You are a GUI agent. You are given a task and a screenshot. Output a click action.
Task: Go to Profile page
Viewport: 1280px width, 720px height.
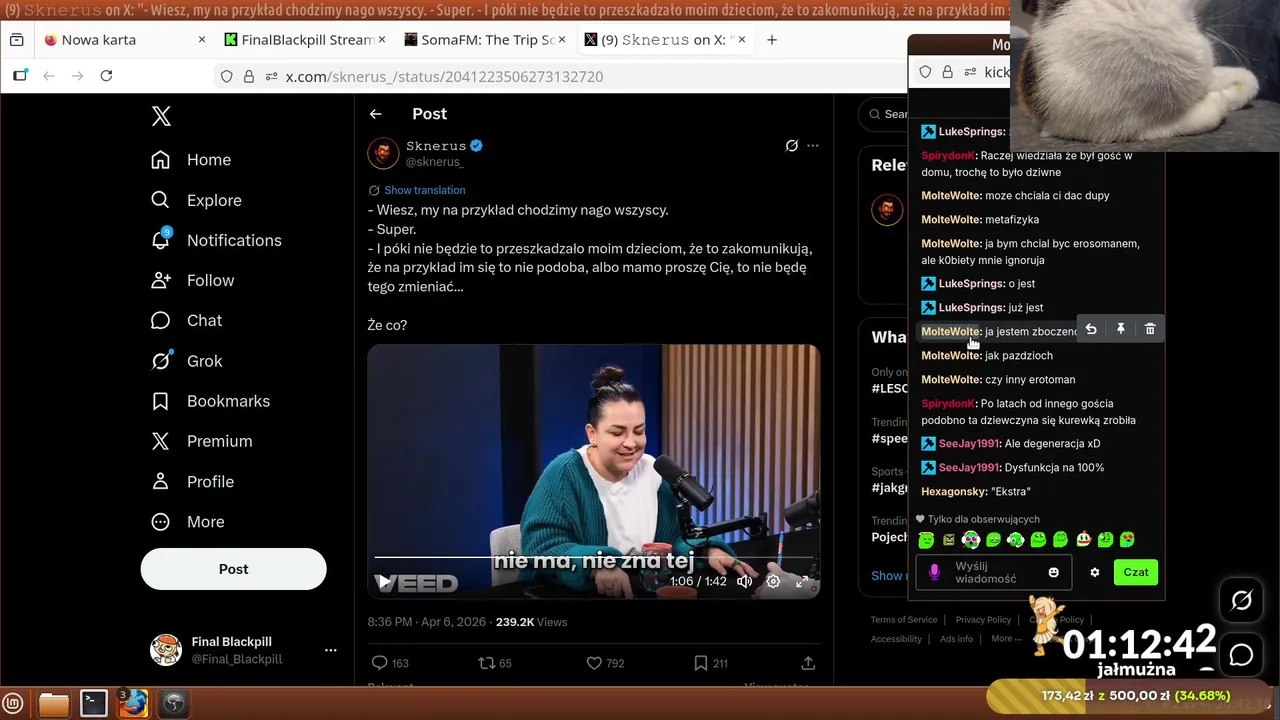[192, 481]
